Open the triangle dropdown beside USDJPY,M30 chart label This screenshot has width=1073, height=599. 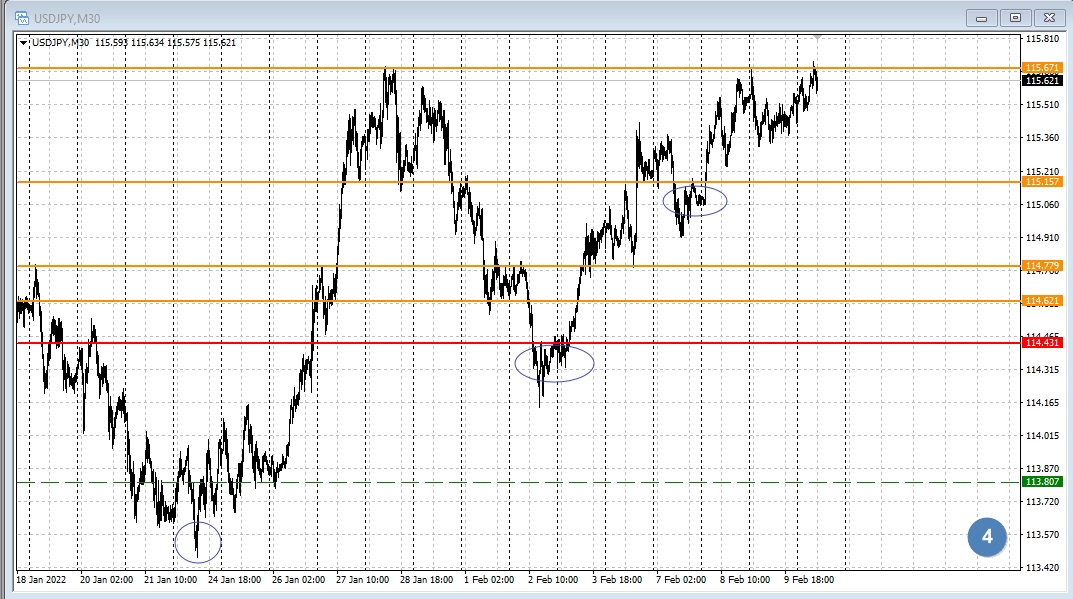(24, 42)
